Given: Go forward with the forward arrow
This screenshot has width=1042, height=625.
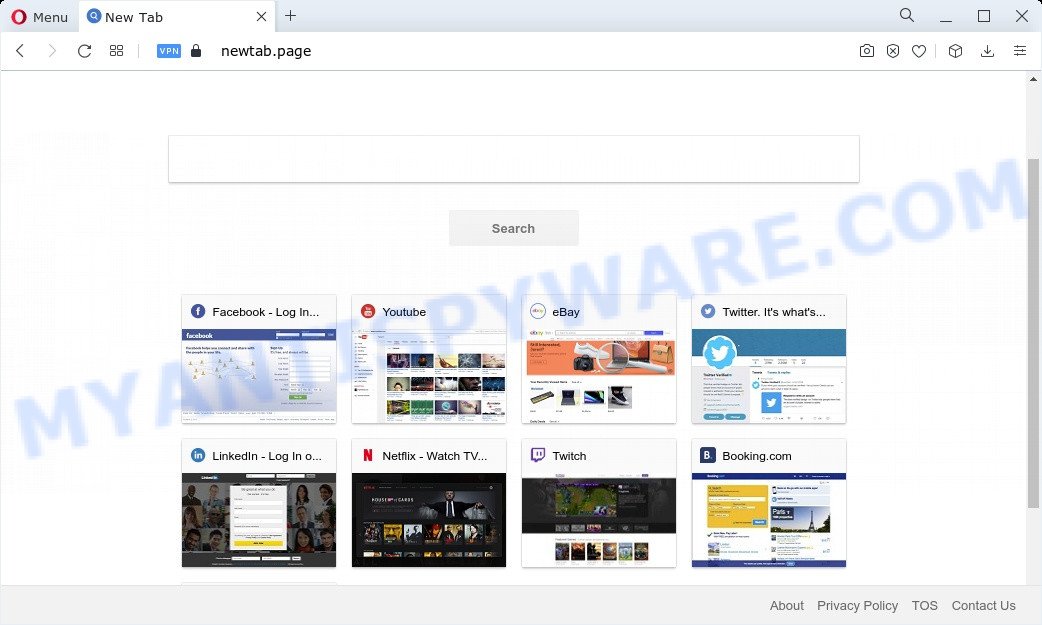Looking at the screenshot, I should click(52, 51).
